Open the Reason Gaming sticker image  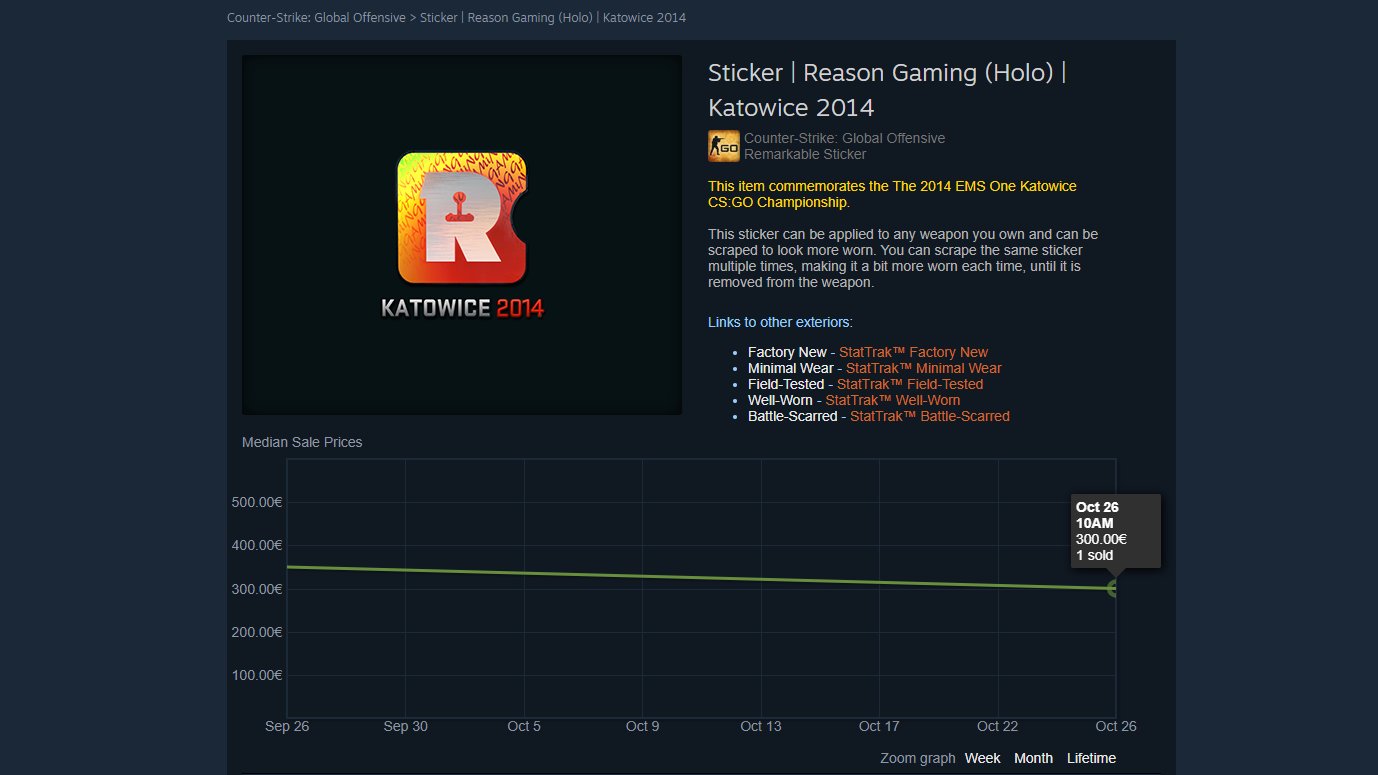click(462, 235)
